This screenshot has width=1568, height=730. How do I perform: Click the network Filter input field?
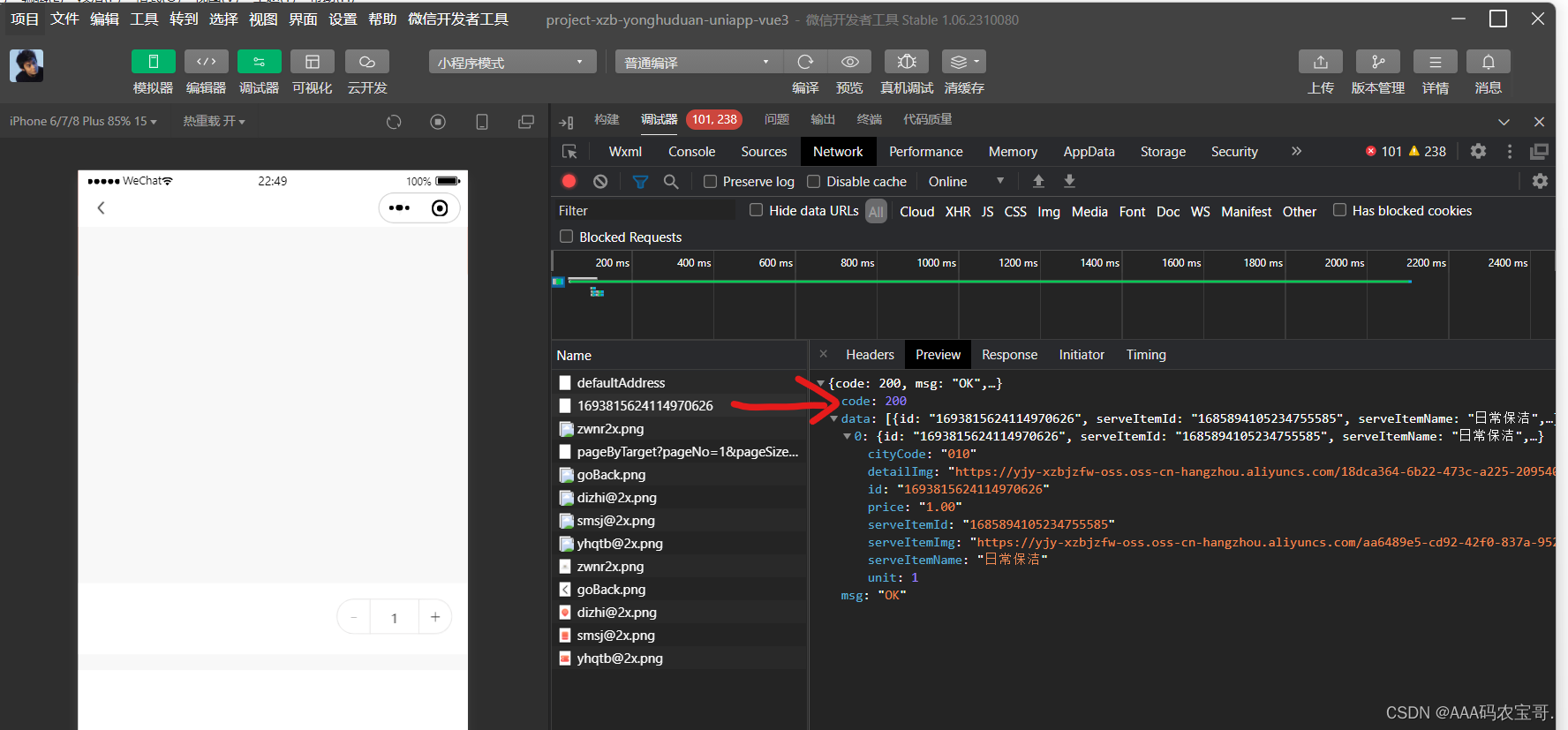click(x=645, y=211)
